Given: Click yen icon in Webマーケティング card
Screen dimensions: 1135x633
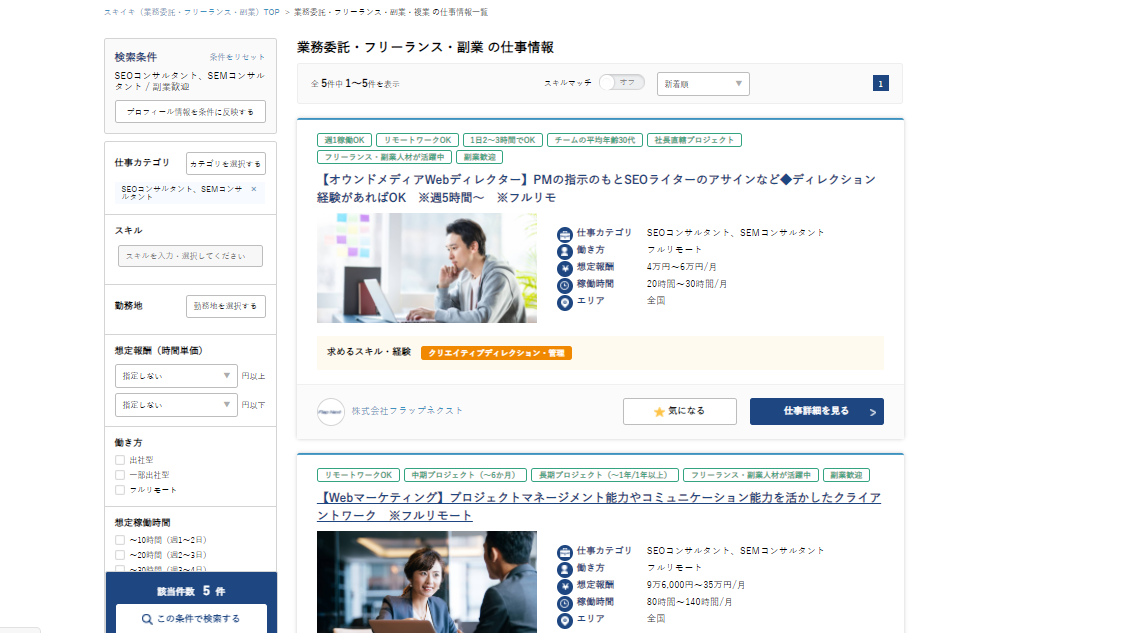Looking at the screenshot, I should [565, 587].
